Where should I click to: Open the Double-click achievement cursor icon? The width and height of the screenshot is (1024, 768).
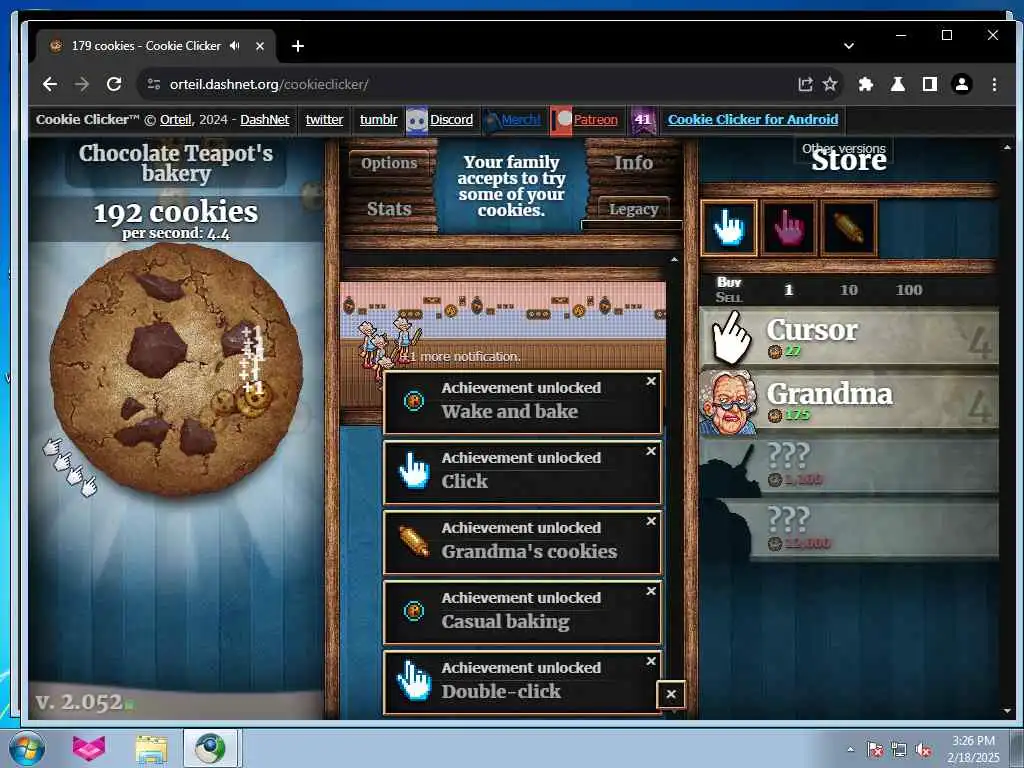click(413, 681)
